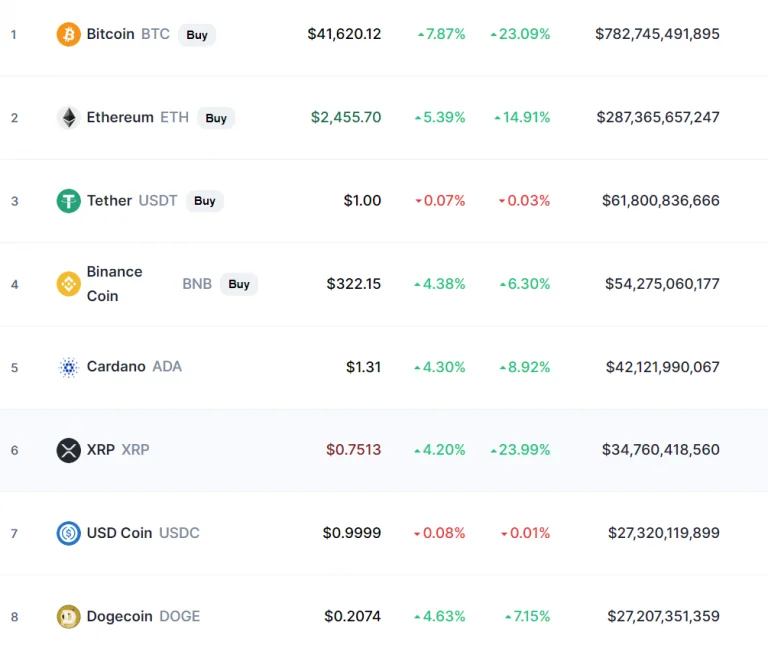768x645 pixels.
Task: Click the black XRP logo icon
Action: click(x=69, y=450)
